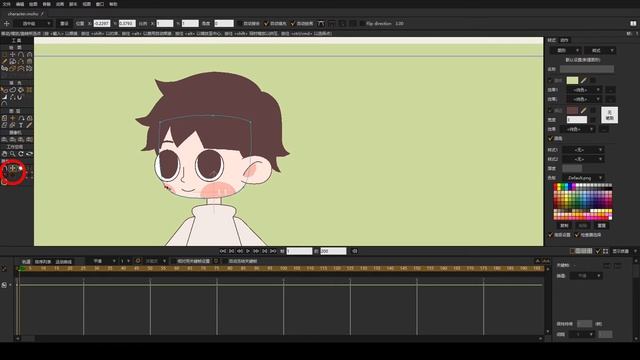Toggle the second options-bar checkbox after angle field
The height and width of the screenshot is (360, 640).
pos(267,24)
